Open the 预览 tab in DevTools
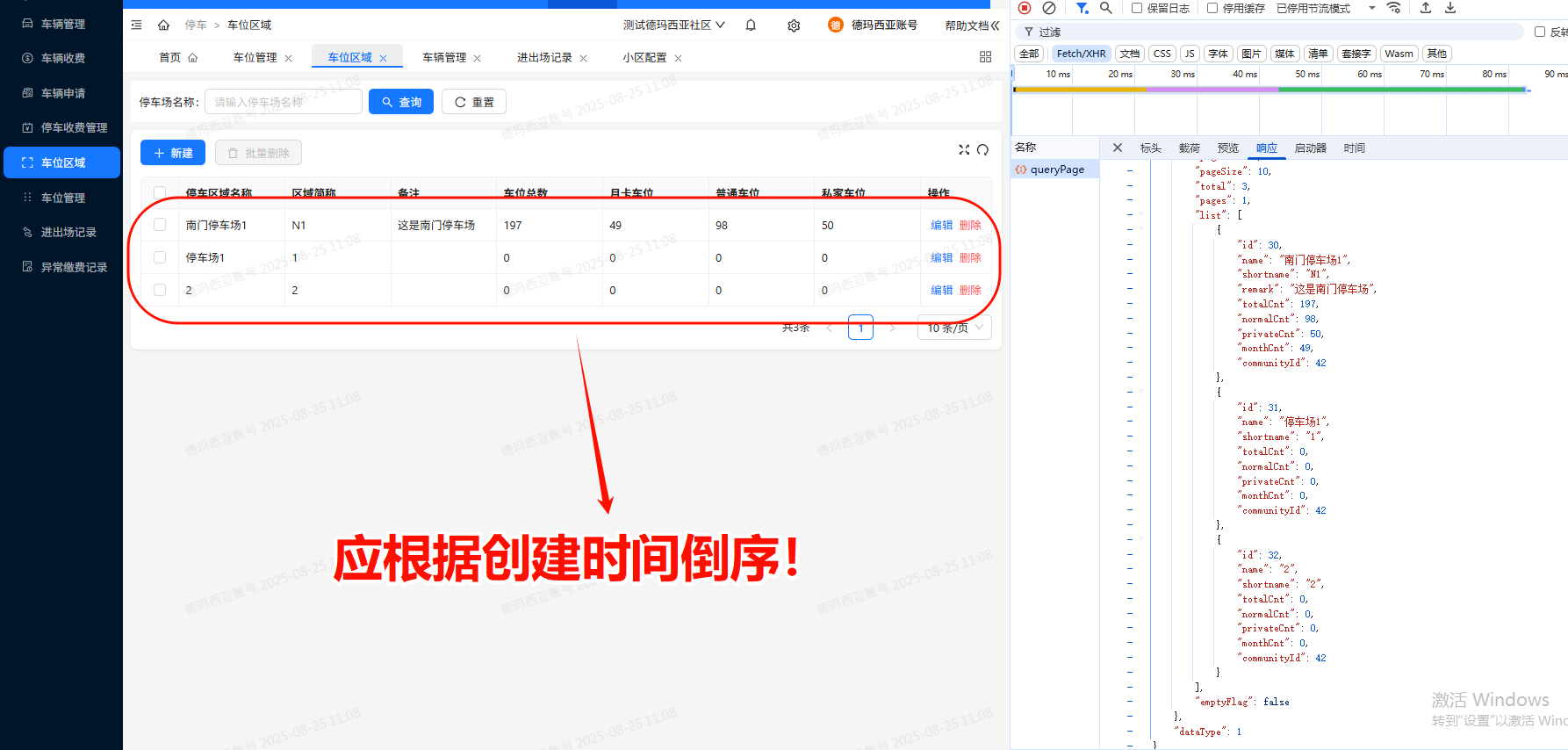The width and height of the screenshot is (1568, 750). pos(1228,148)
